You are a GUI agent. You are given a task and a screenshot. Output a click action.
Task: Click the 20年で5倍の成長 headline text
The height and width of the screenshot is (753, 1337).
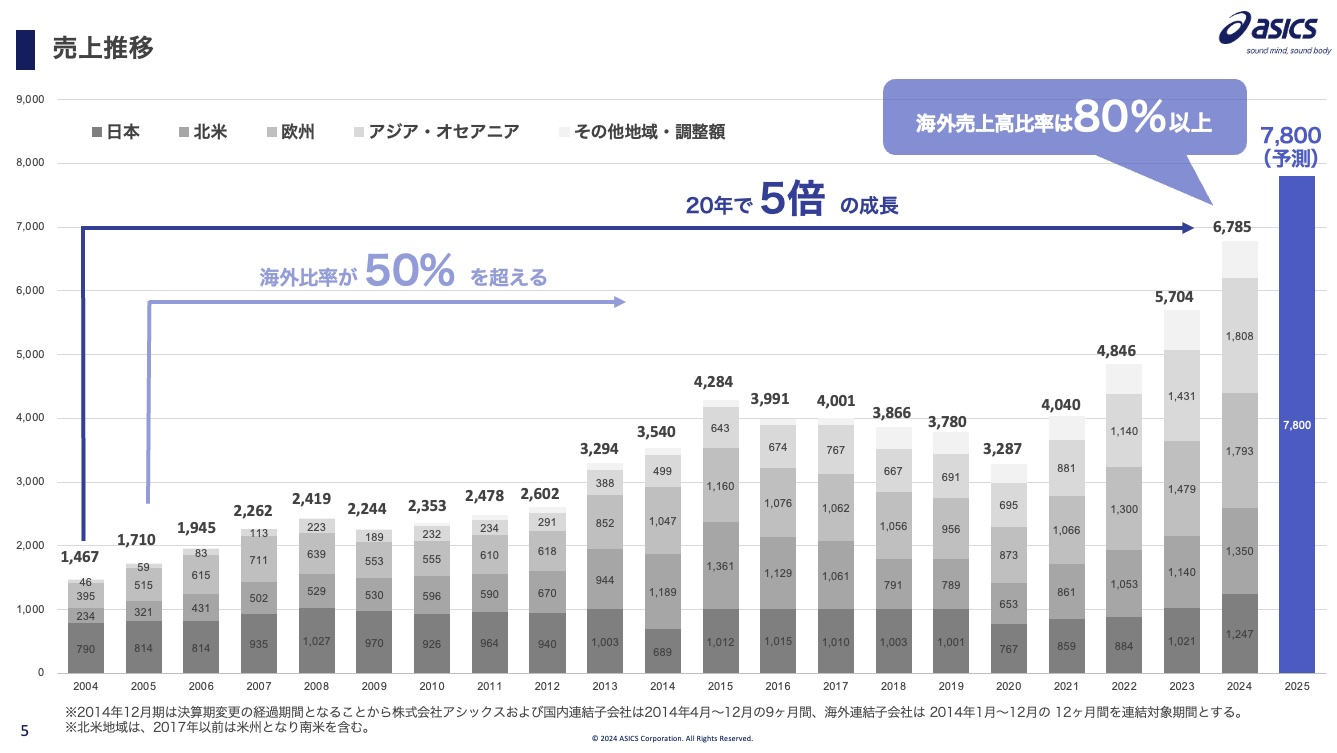[x=791, y=202]
